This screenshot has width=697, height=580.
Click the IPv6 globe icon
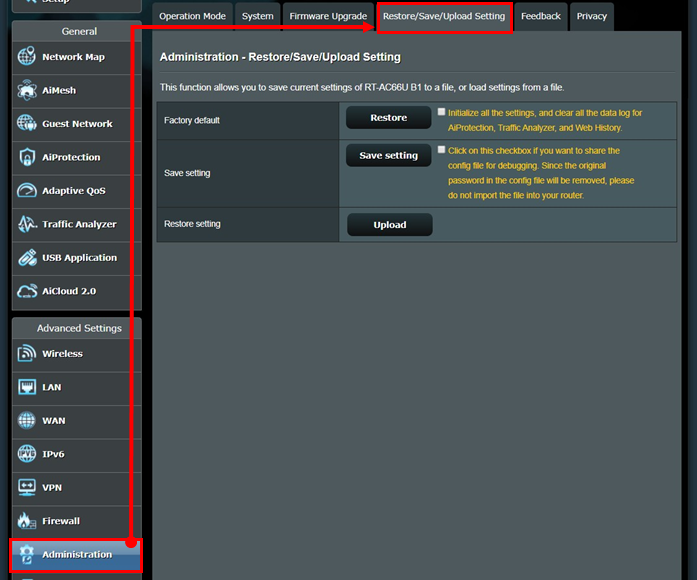tap(27, 454)
